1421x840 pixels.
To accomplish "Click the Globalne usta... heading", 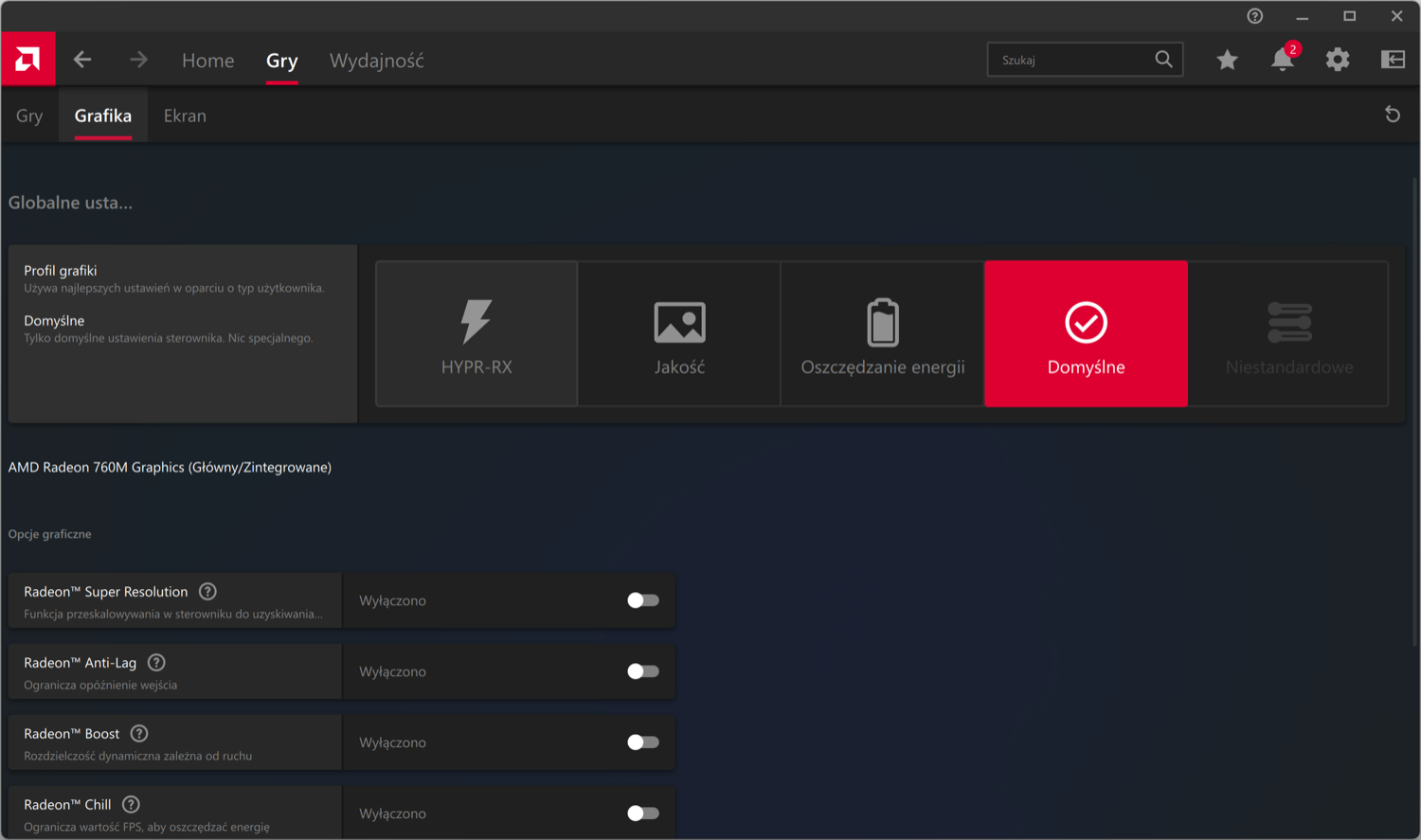I will point(70,203).
